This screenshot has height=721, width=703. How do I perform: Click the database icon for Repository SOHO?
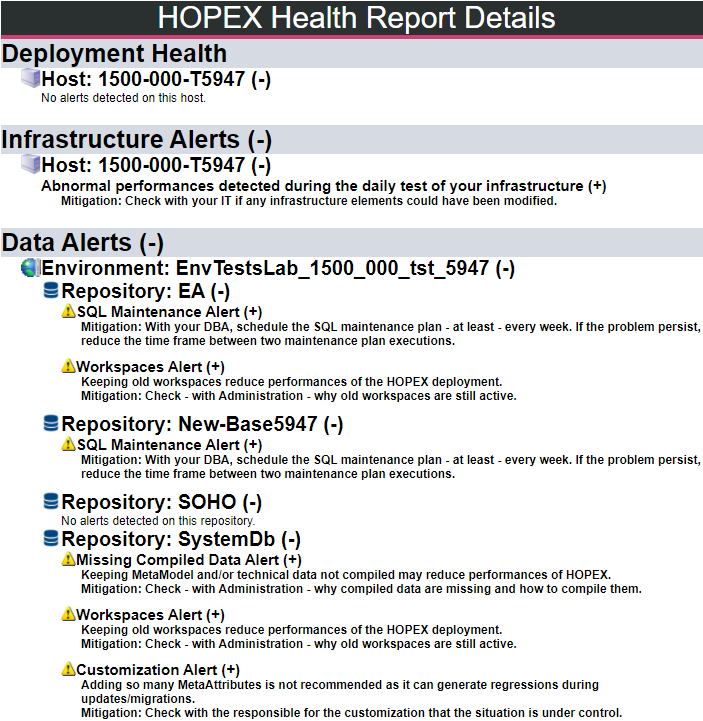[x=50, y=501]
